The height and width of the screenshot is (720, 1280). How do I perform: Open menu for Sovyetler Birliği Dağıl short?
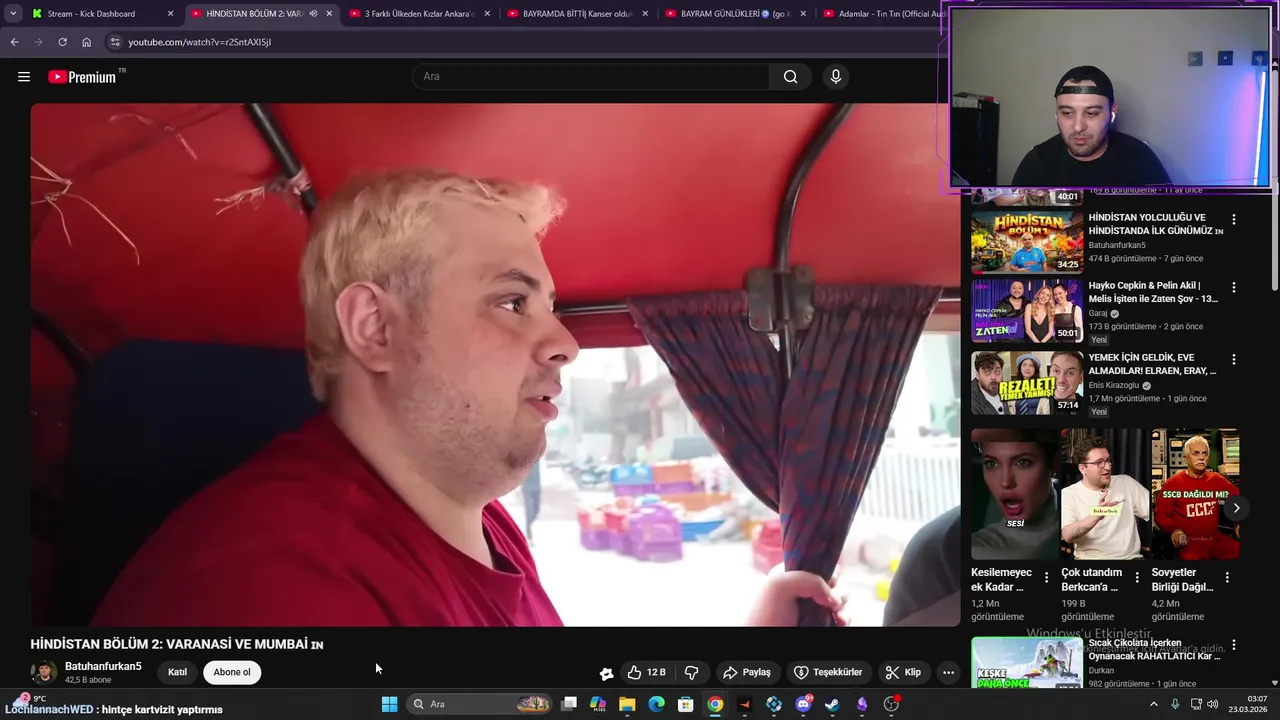pyautogui.click(x=1227, y=577)
